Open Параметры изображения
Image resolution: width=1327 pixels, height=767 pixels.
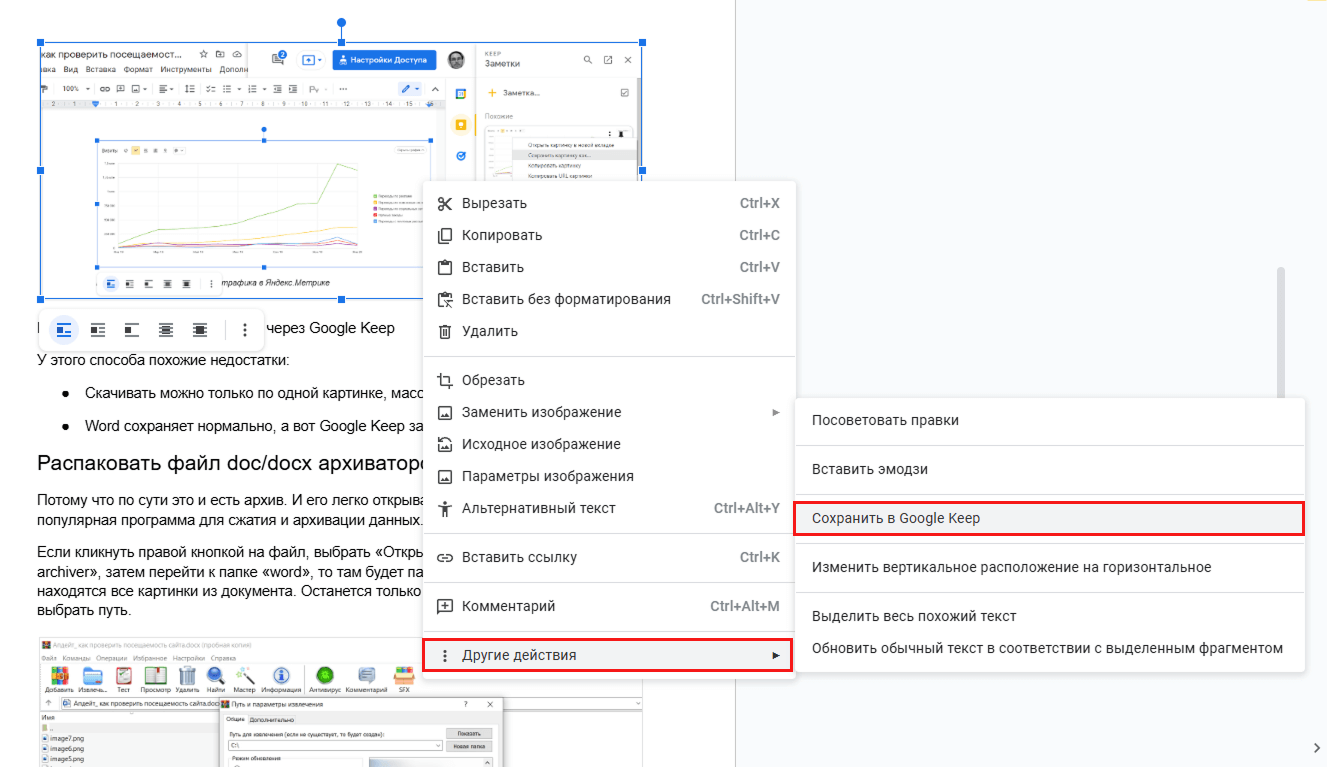[609, 476]
